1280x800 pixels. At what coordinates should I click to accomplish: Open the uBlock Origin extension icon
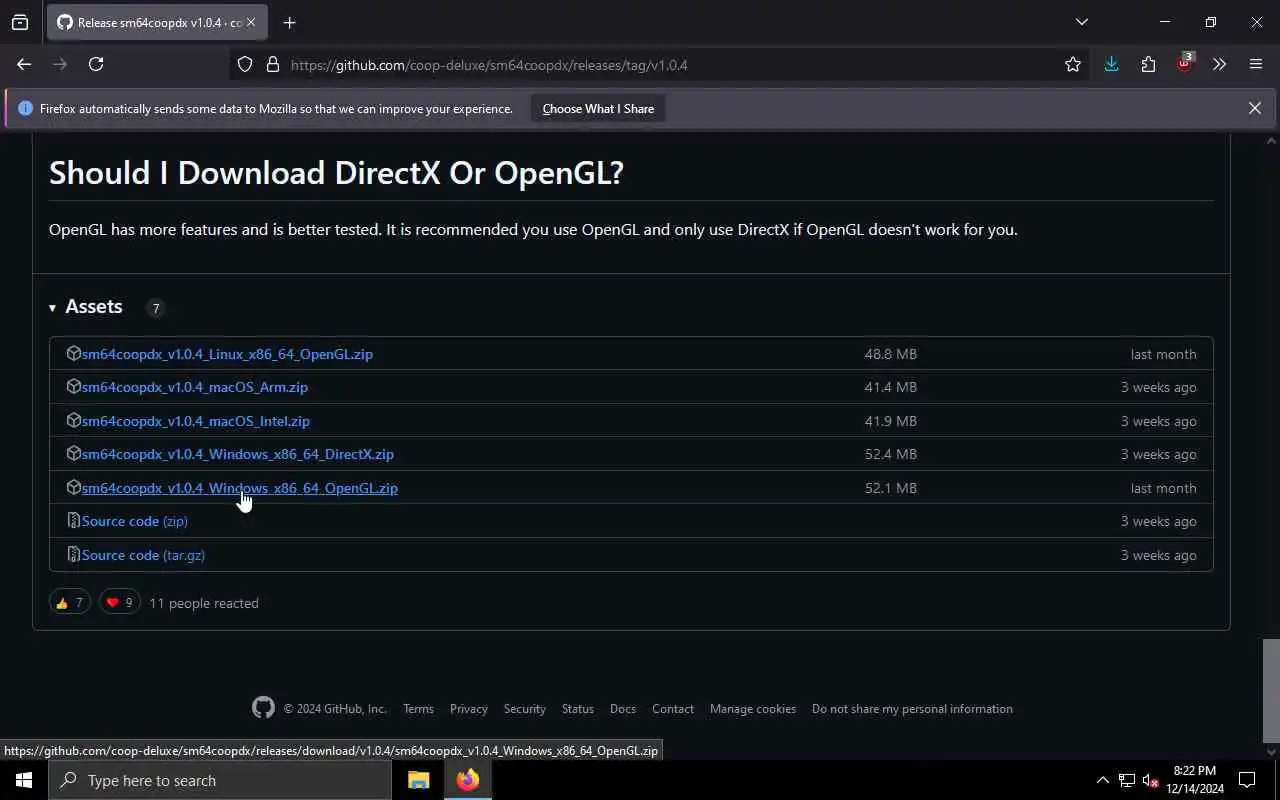pyautogui.click(x=1185, y=63)
